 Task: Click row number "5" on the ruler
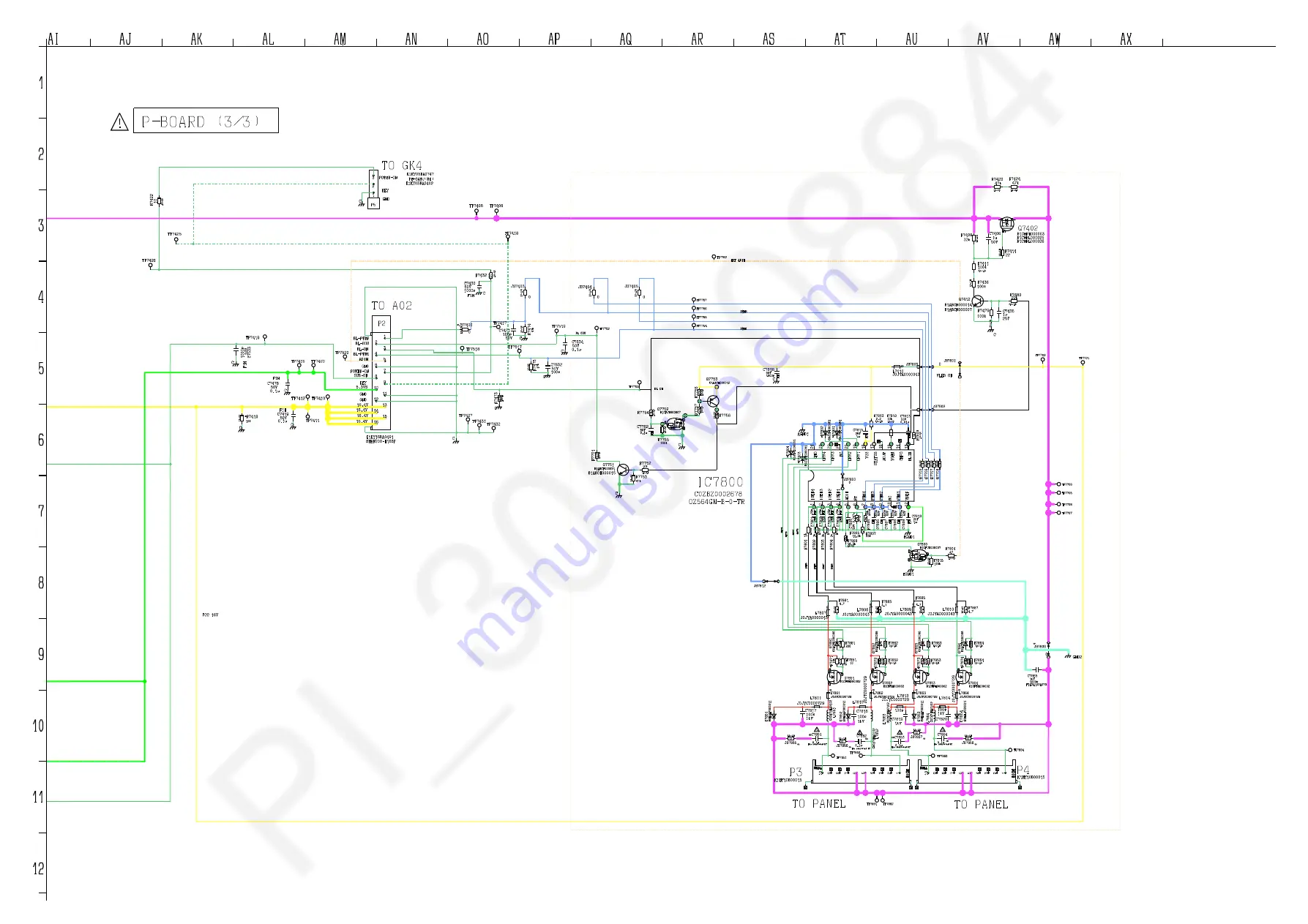pyautogui.click(x=41, y=369)
